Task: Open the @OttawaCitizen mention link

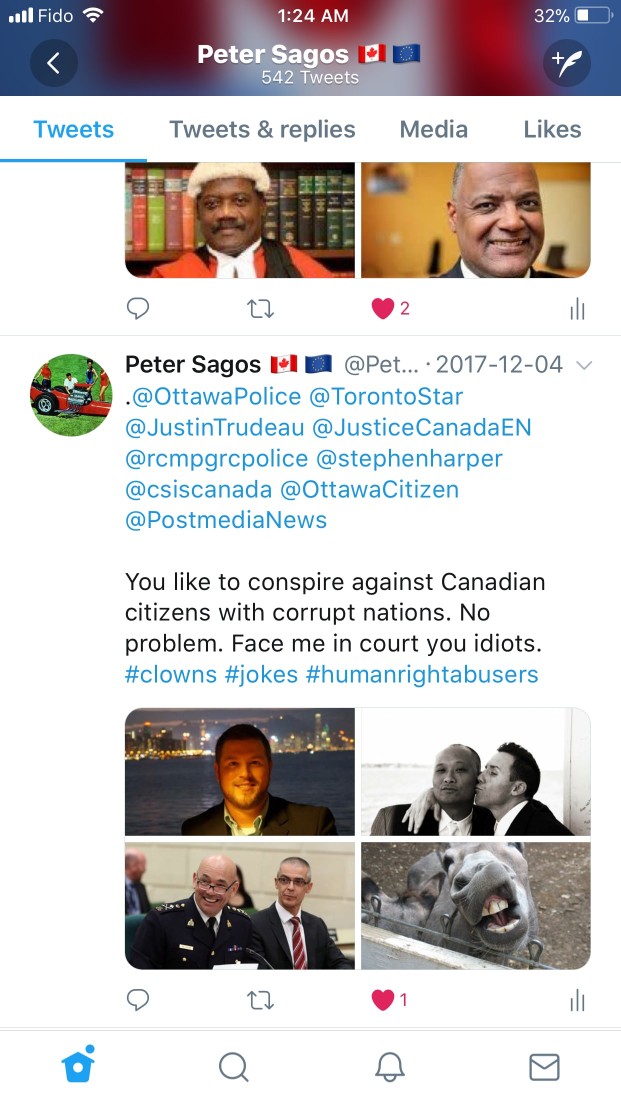Action: pyautogui.click(x=370, y=489)
